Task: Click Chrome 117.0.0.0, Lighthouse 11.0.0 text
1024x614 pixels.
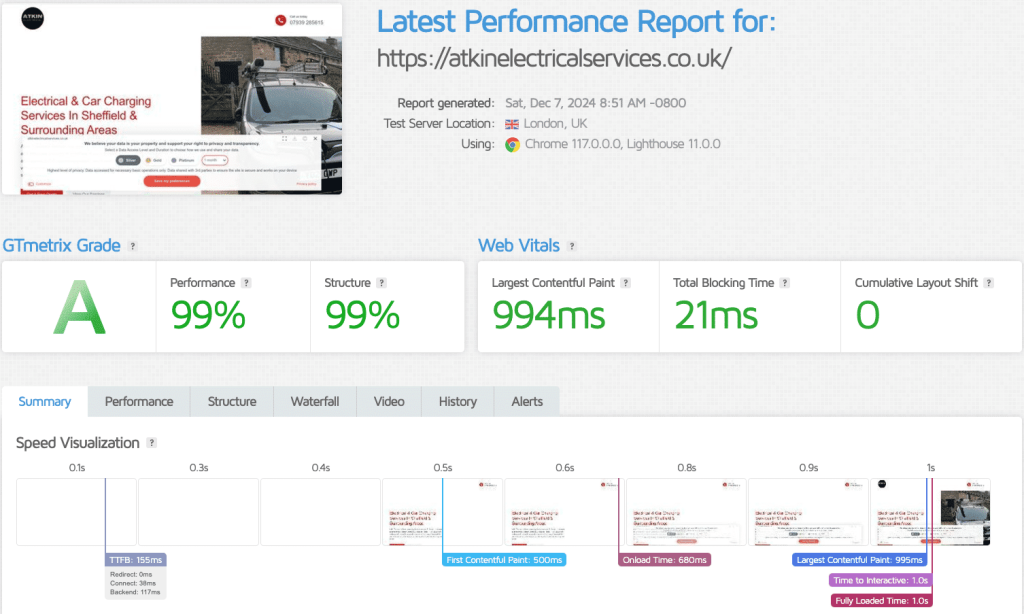Action: pyautogui.click(x=622, y=144)
